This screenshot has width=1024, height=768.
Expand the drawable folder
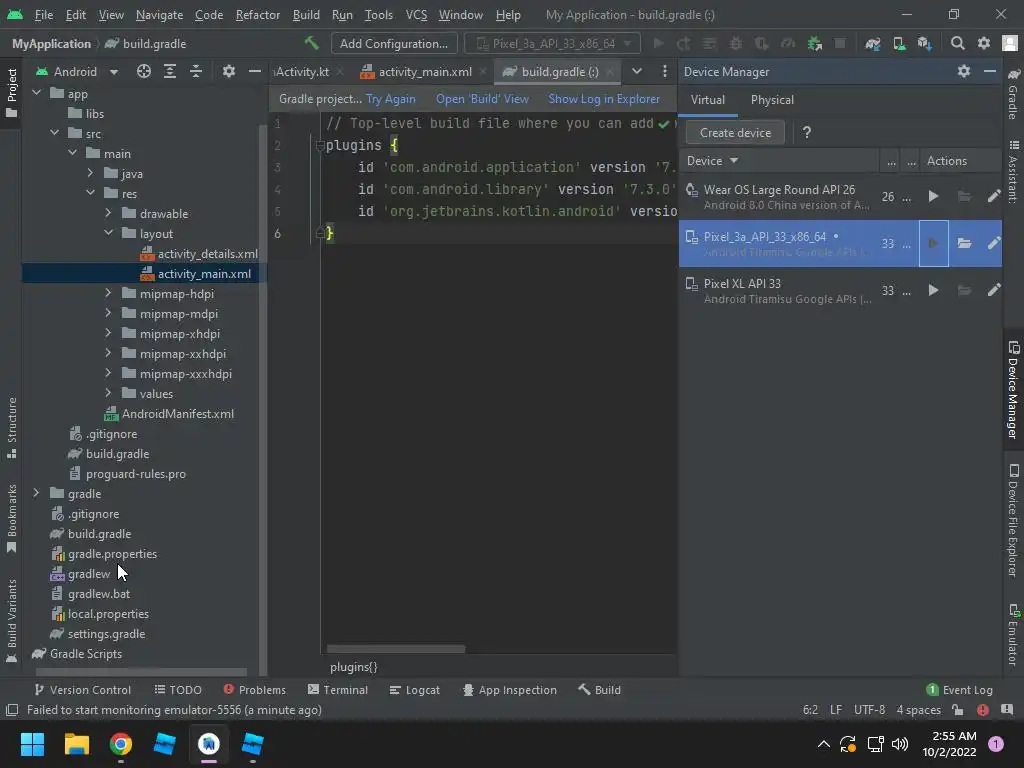click(x=108, y=213)
